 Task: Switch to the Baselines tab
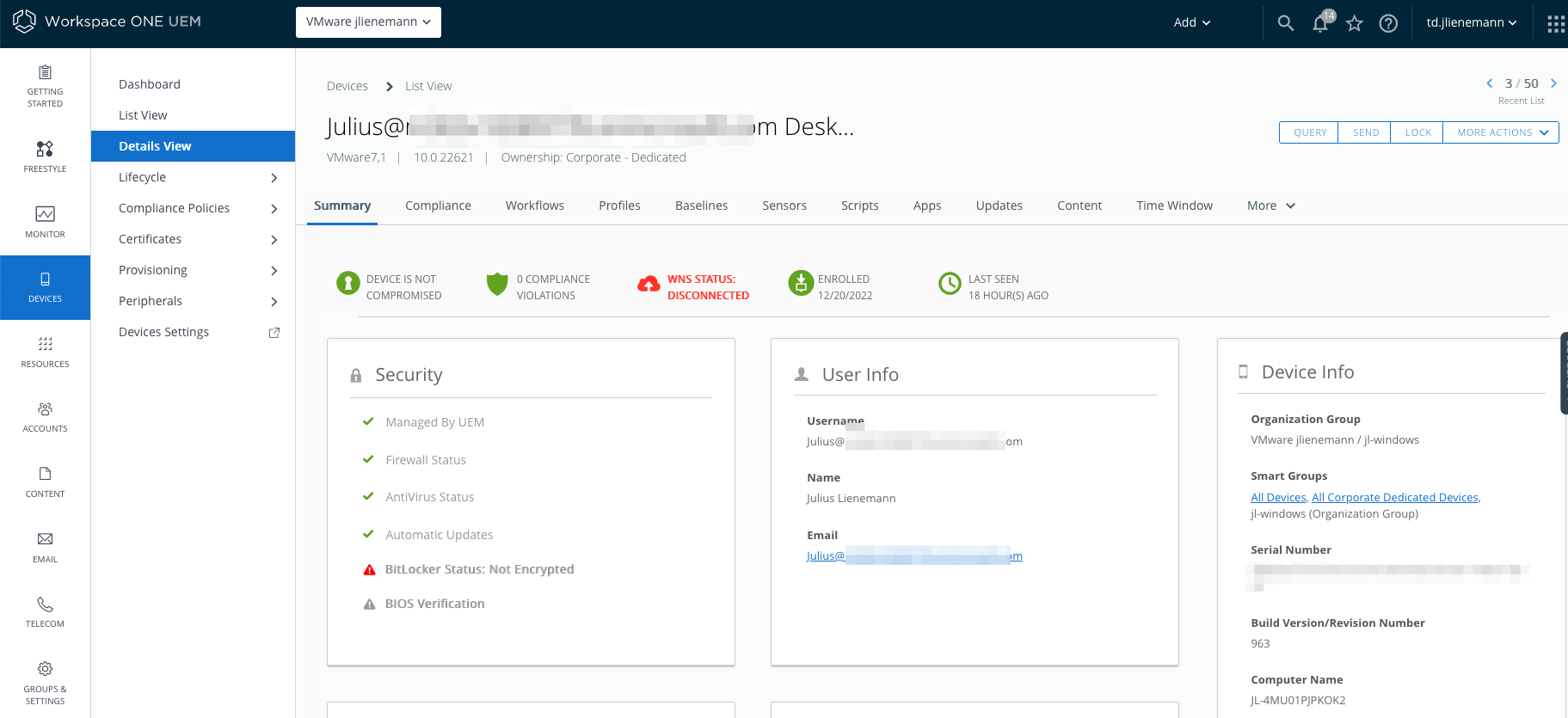pyautogui.click(x=701, y=206)
